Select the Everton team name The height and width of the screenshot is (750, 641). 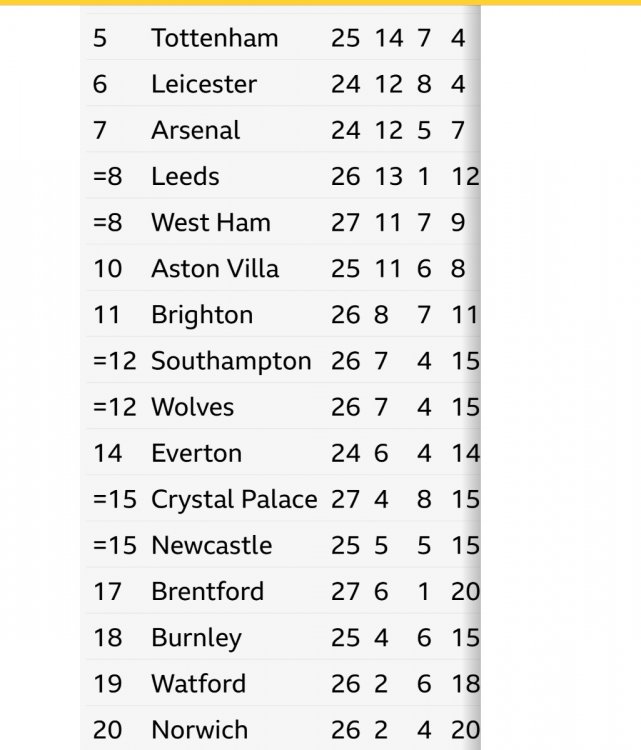(196, 453)
